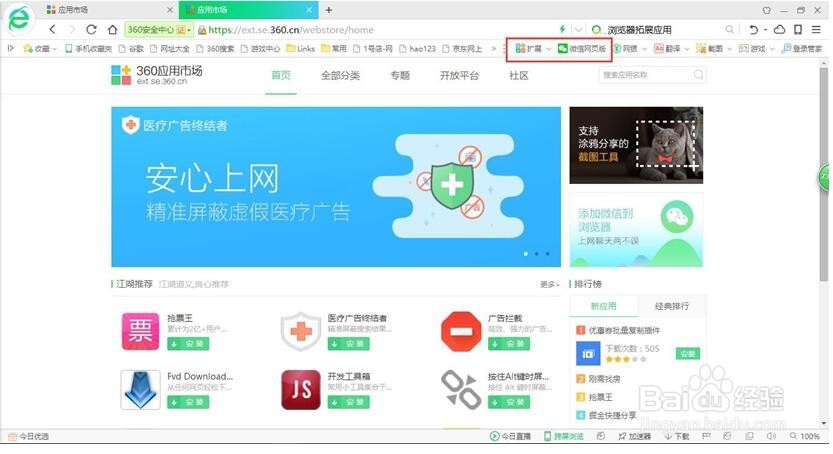833x454 pixels.
Task: Open the 登录管家 login manager
Action: click(x=802, y=48)
